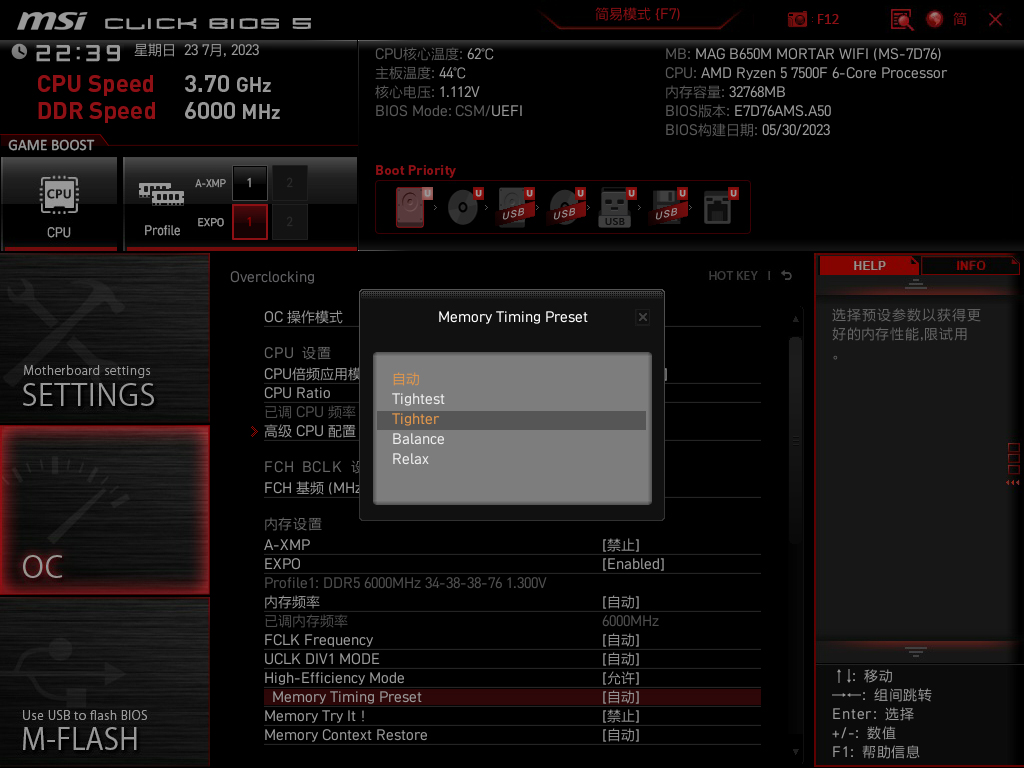Select the network boot device icon
Screen dimensions: 1024x768
pos(718,208)
